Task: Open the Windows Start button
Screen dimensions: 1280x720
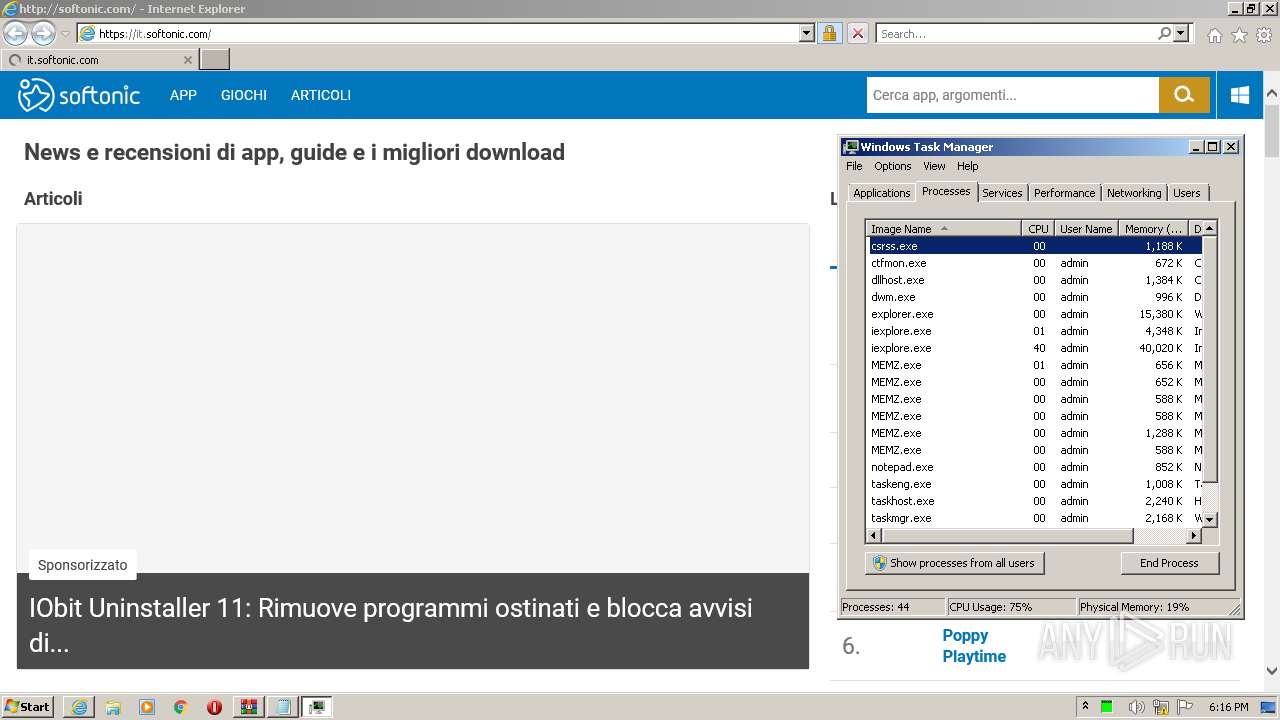Action: 28,707
